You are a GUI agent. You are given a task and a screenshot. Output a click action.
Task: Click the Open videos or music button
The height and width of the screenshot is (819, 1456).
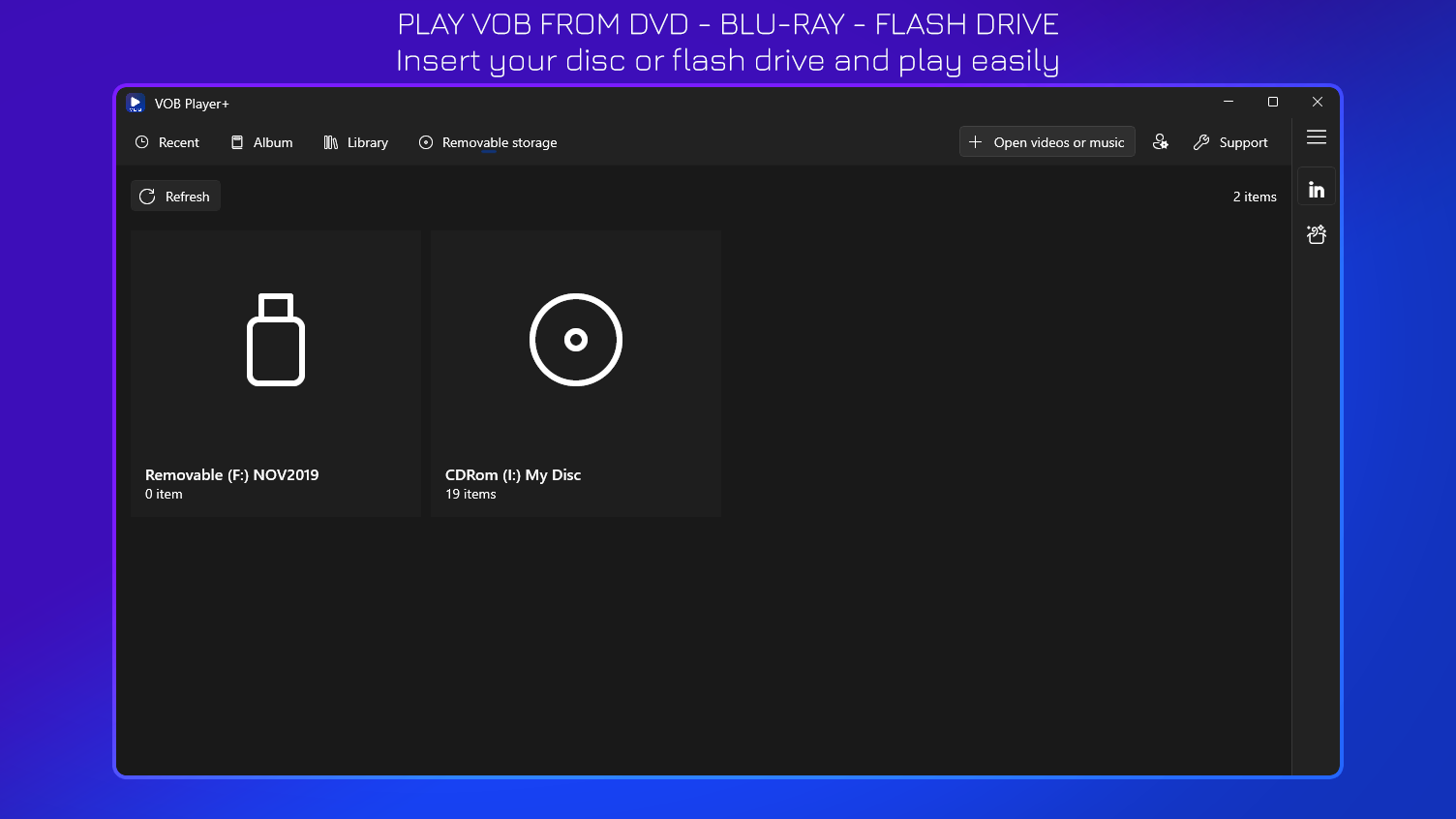[1046, 141]
